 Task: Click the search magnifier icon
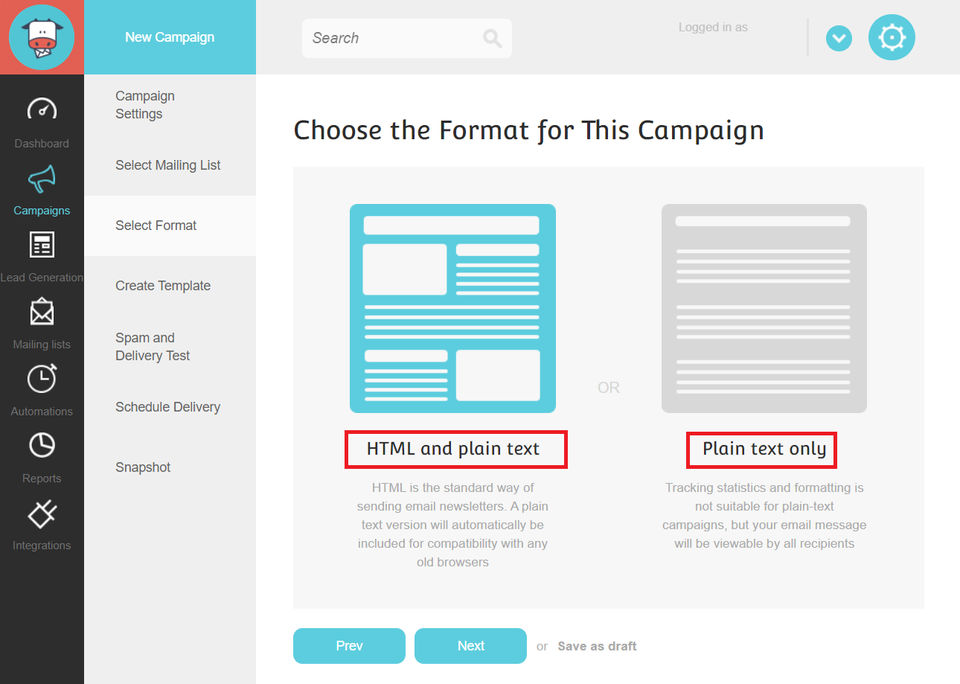[x=492, y=38]
